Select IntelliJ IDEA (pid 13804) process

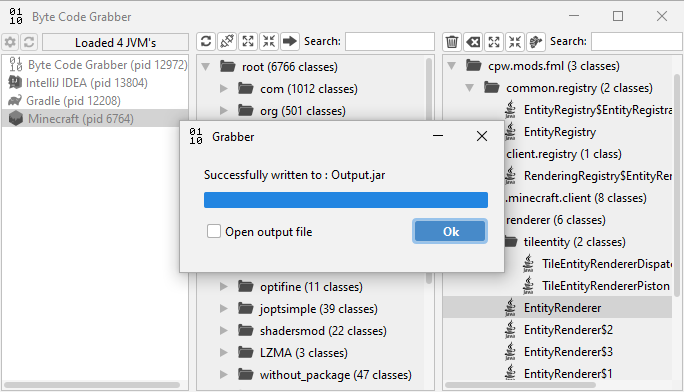[x=95, y=82]
